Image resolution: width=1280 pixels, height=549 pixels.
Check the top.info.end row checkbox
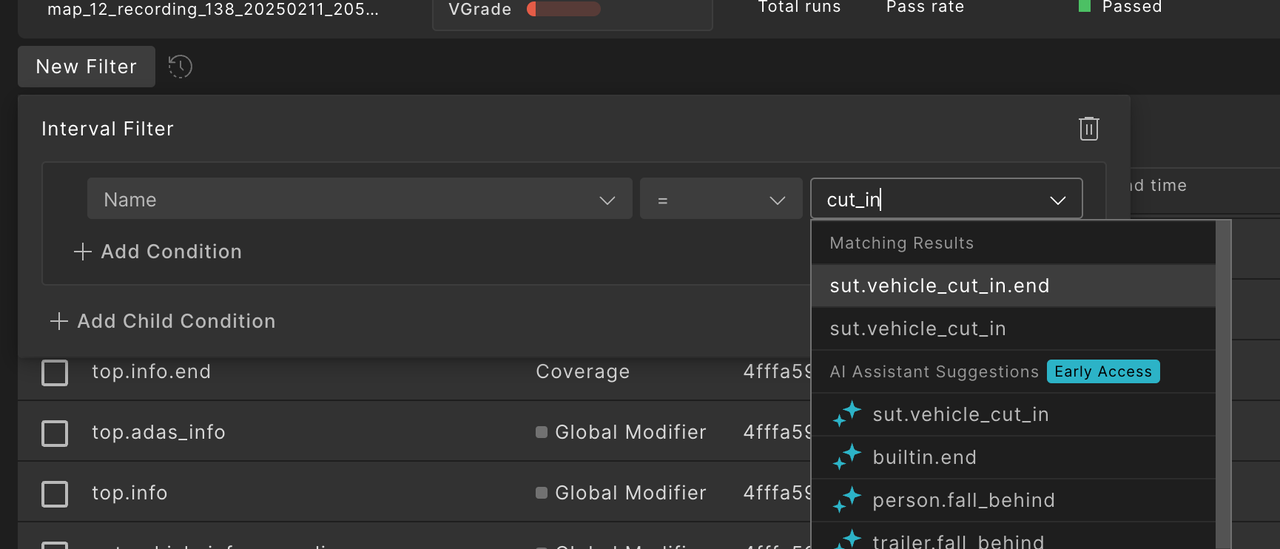(55, 372)
